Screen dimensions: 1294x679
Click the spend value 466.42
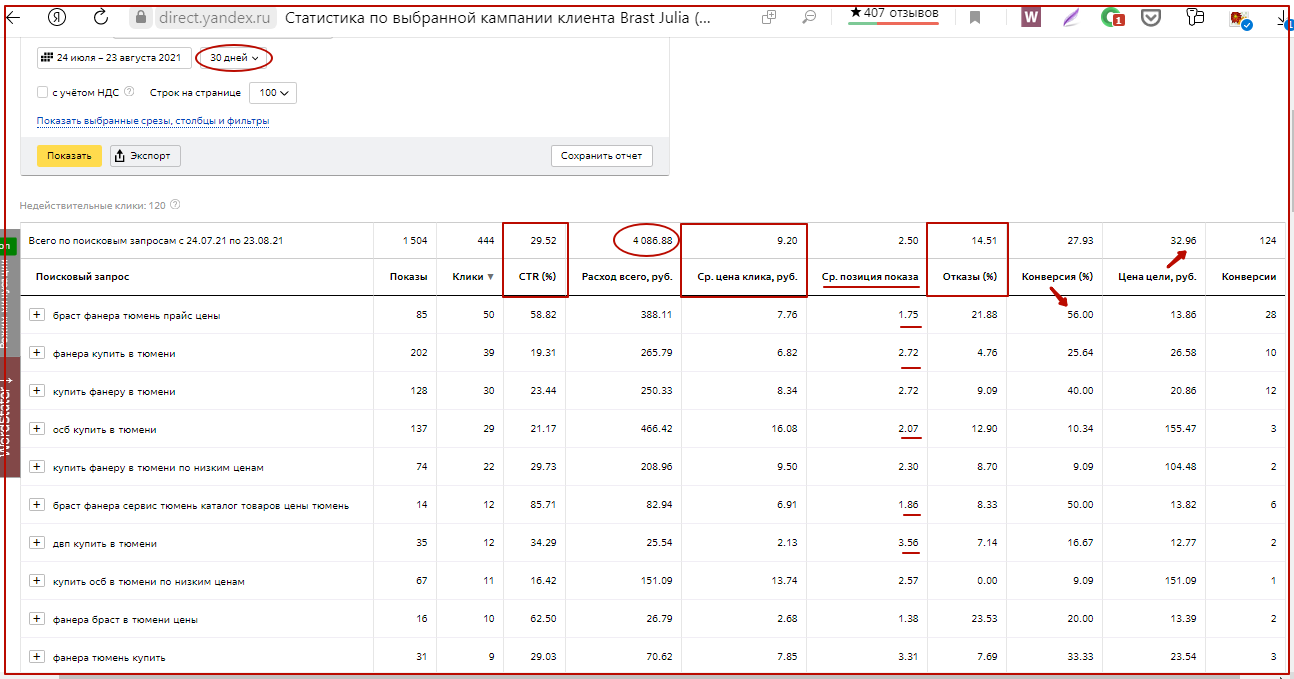pos(656,429)
